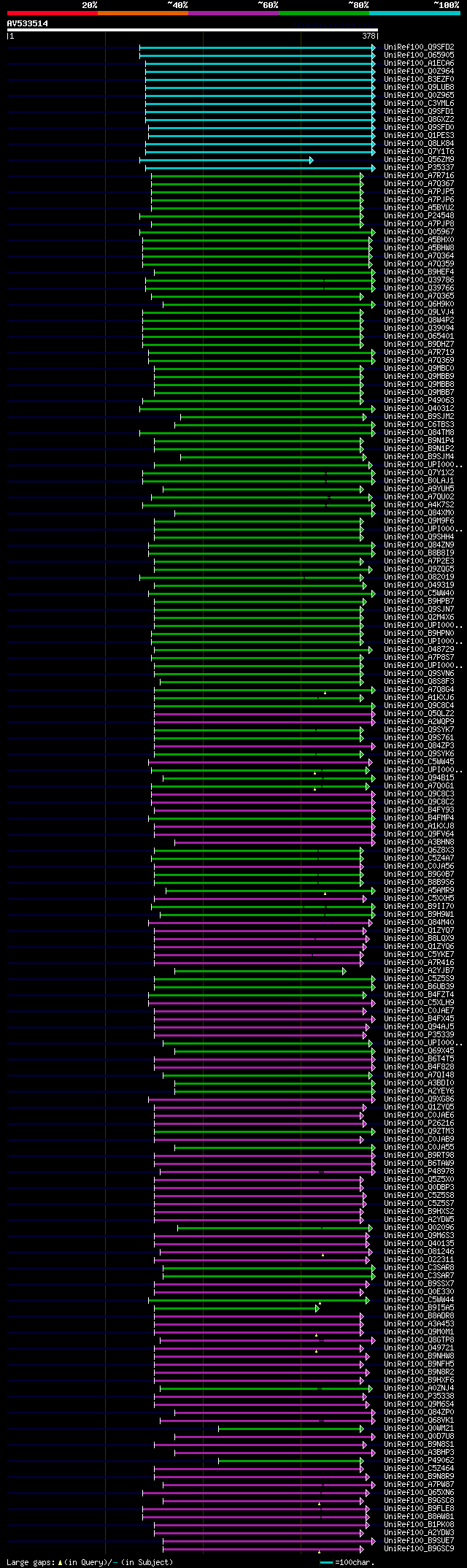The height and width of the screenshot is (1568, 467).
Task: Select the cyan ~100% identity legend bar
Action: [x=414, y=13]
